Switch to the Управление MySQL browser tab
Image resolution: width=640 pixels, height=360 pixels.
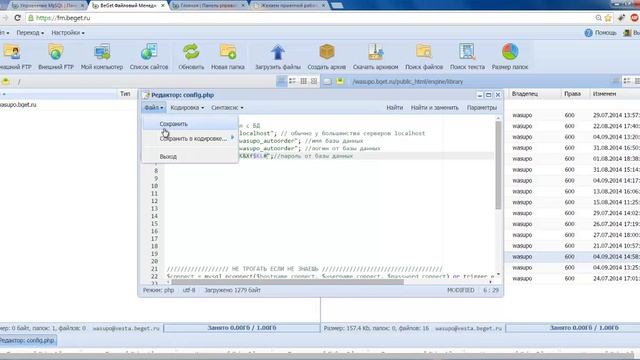46,6
